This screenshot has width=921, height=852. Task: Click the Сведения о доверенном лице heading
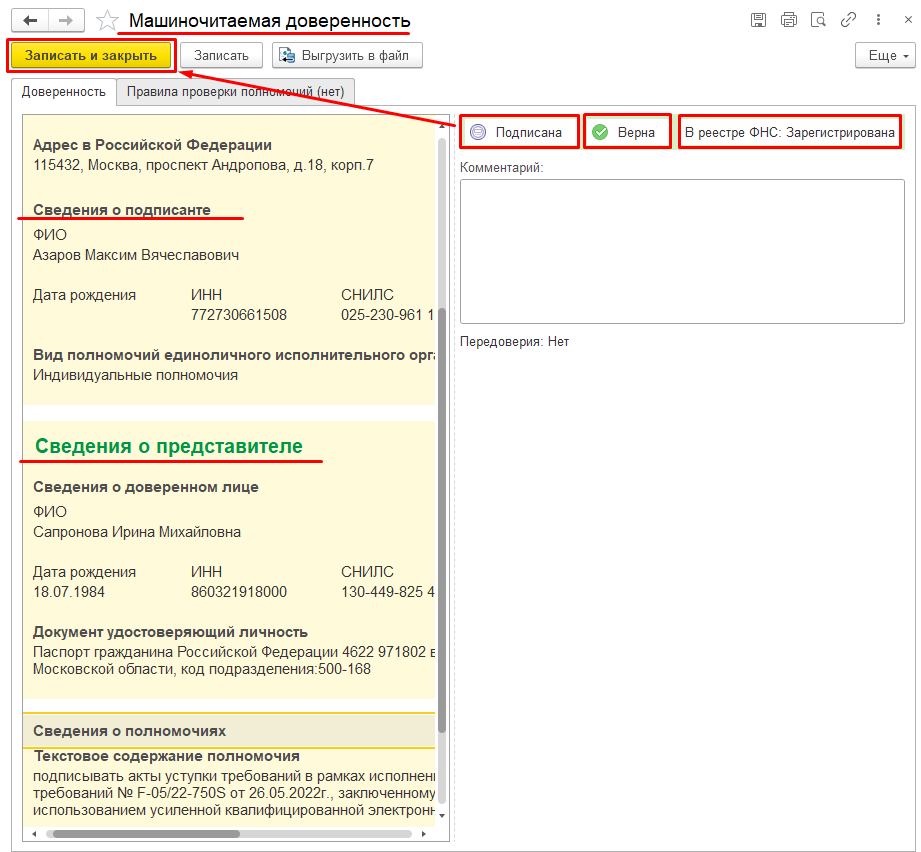coord(146,487)
